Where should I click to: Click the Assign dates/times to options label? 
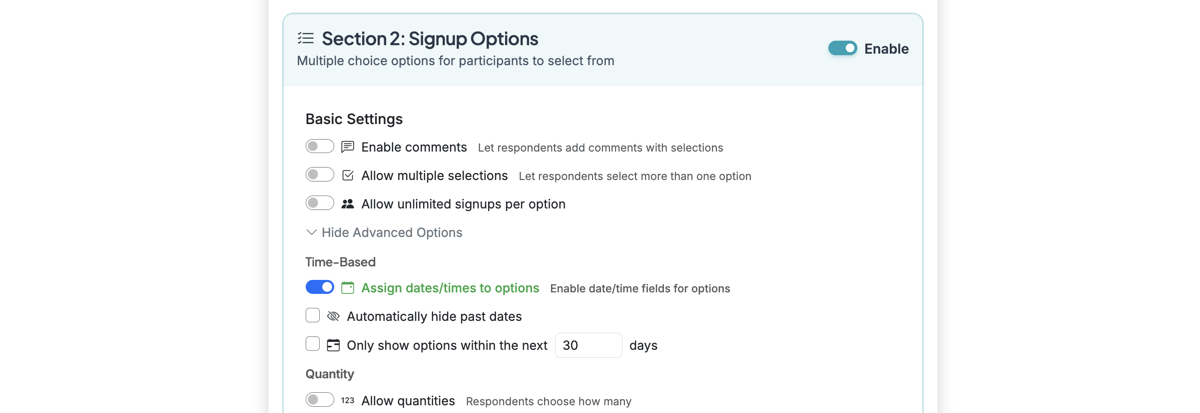click(x=450, y=288)
